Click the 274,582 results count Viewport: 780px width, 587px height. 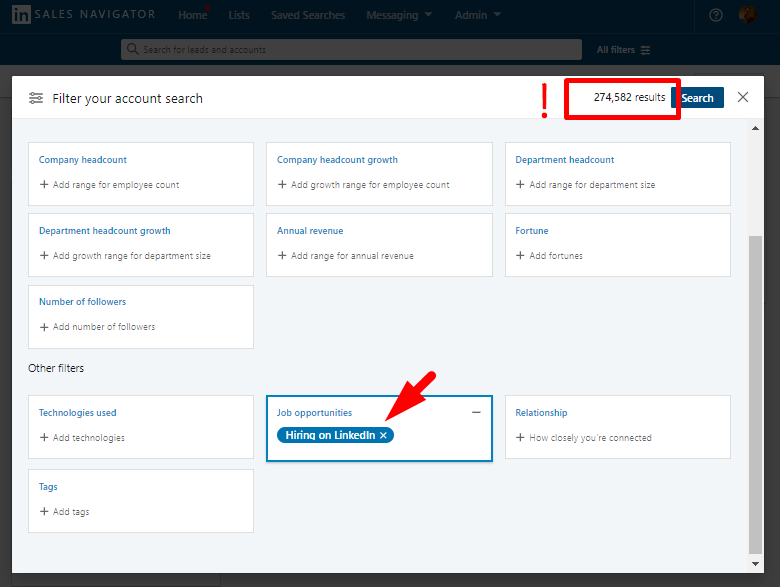[629, 97]
